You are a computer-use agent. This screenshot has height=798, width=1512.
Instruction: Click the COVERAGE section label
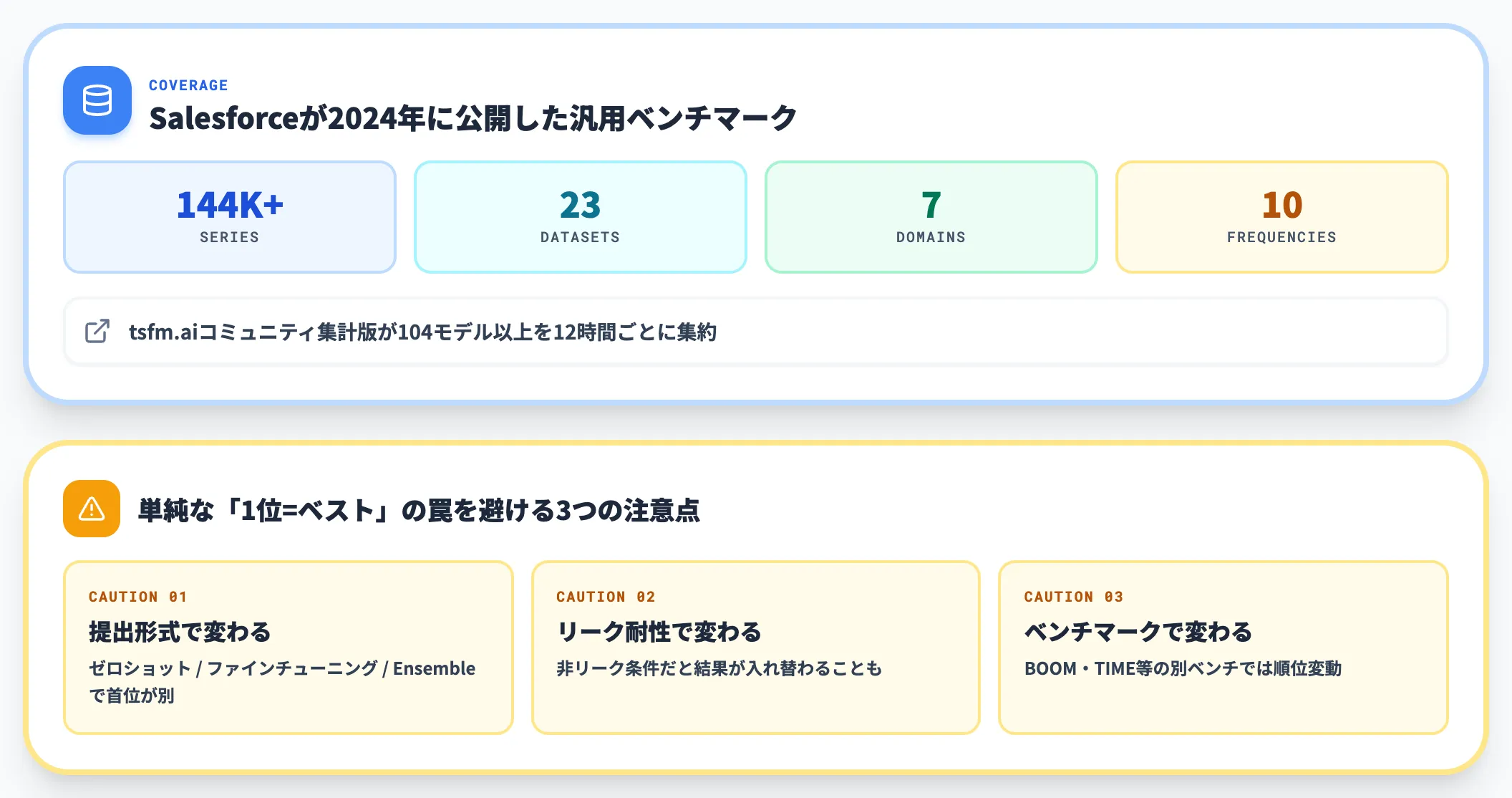click(x=188, y=85)
